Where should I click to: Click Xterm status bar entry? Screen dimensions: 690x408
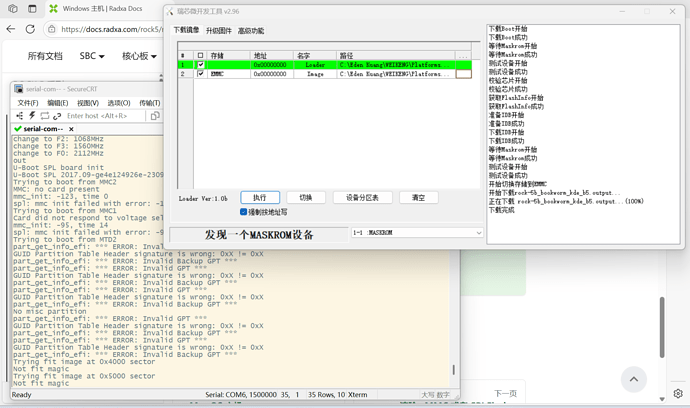click(x=357, y=395)
